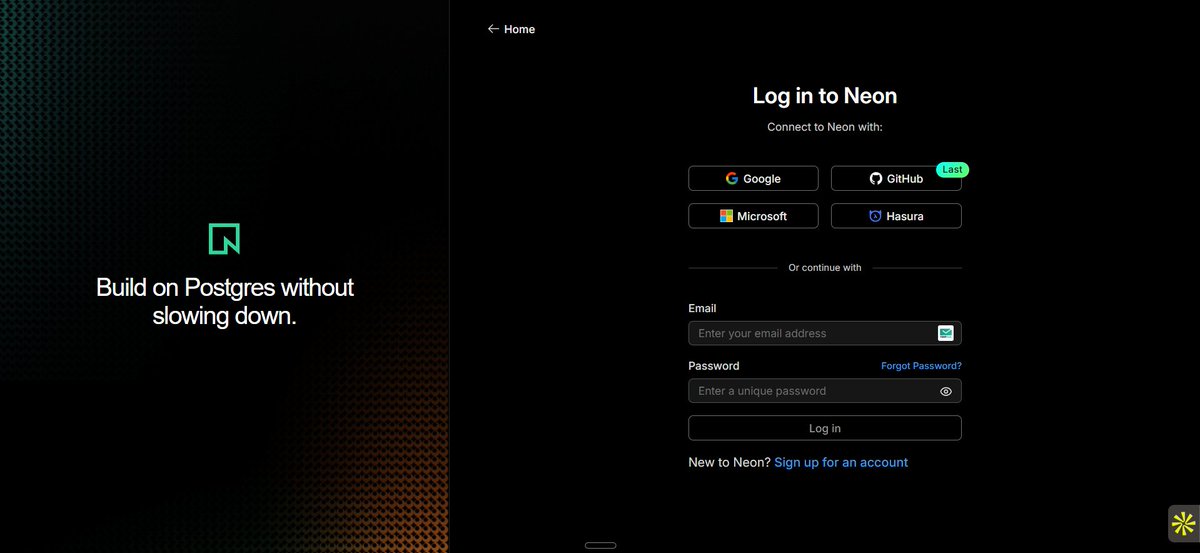Viewport: 1200px width, 553px height.
Task: Click the Neon logo on the left panel
Action: coord(224,239)
